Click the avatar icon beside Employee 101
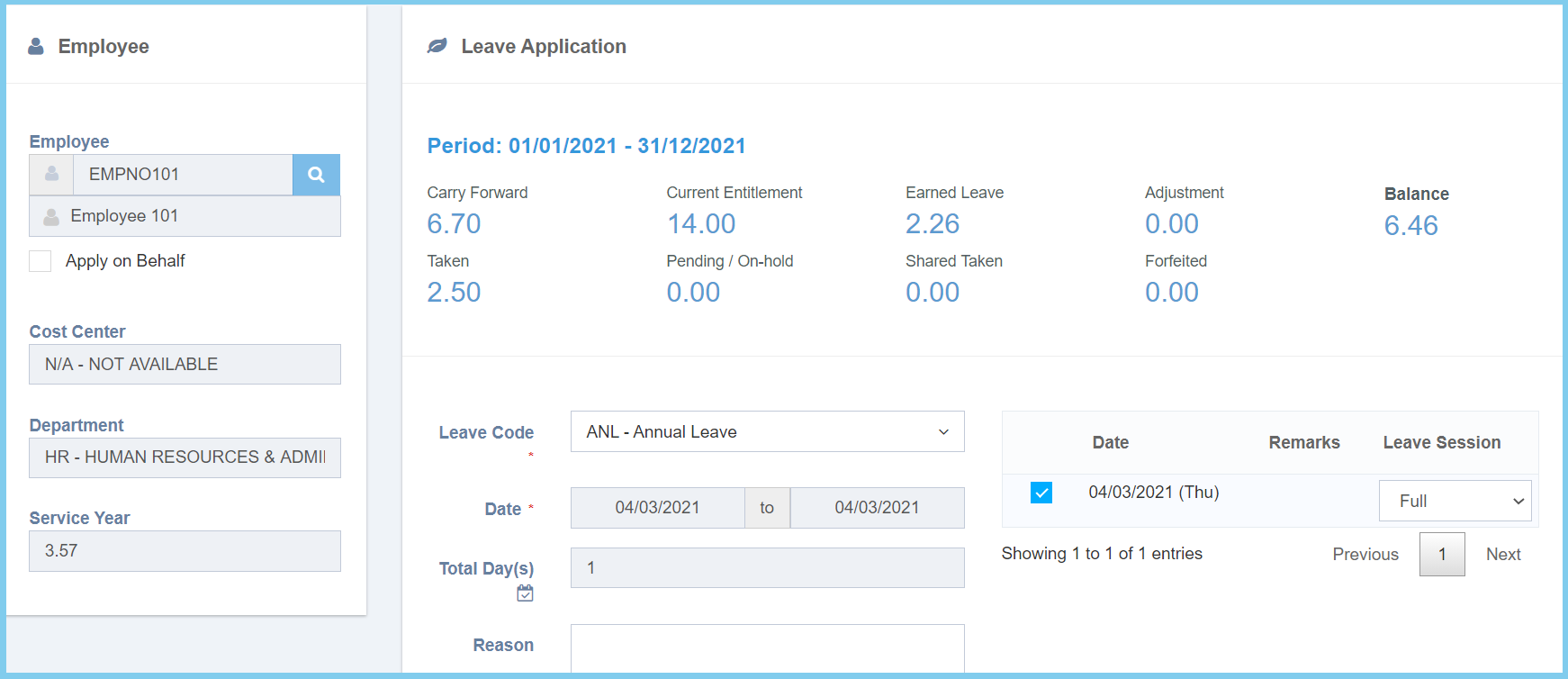Image resolution: width=1568 pixels, height=679 pixels. (51, 217)
